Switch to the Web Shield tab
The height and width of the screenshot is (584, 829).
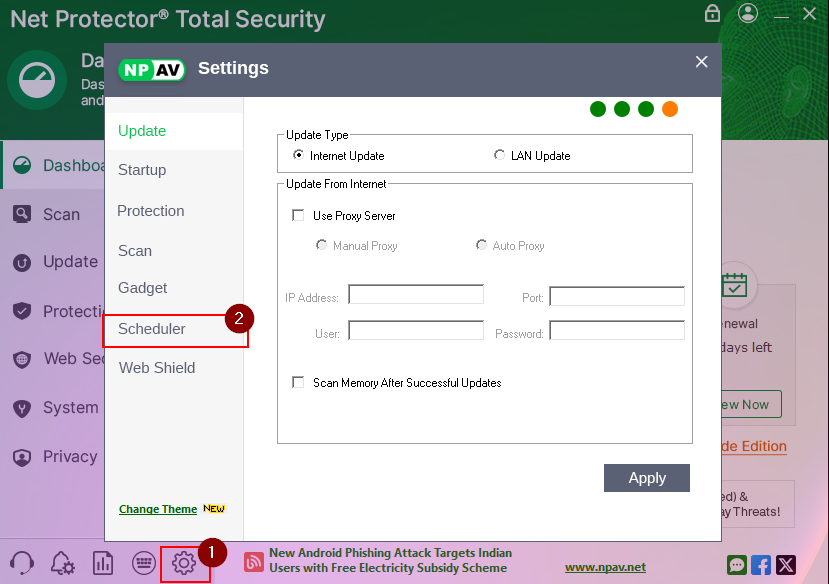tap(157, 368)
